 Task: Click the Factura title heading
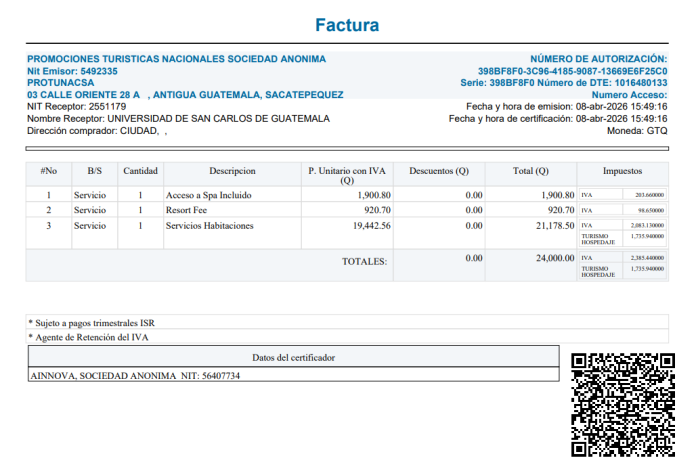tap(347, 25)
